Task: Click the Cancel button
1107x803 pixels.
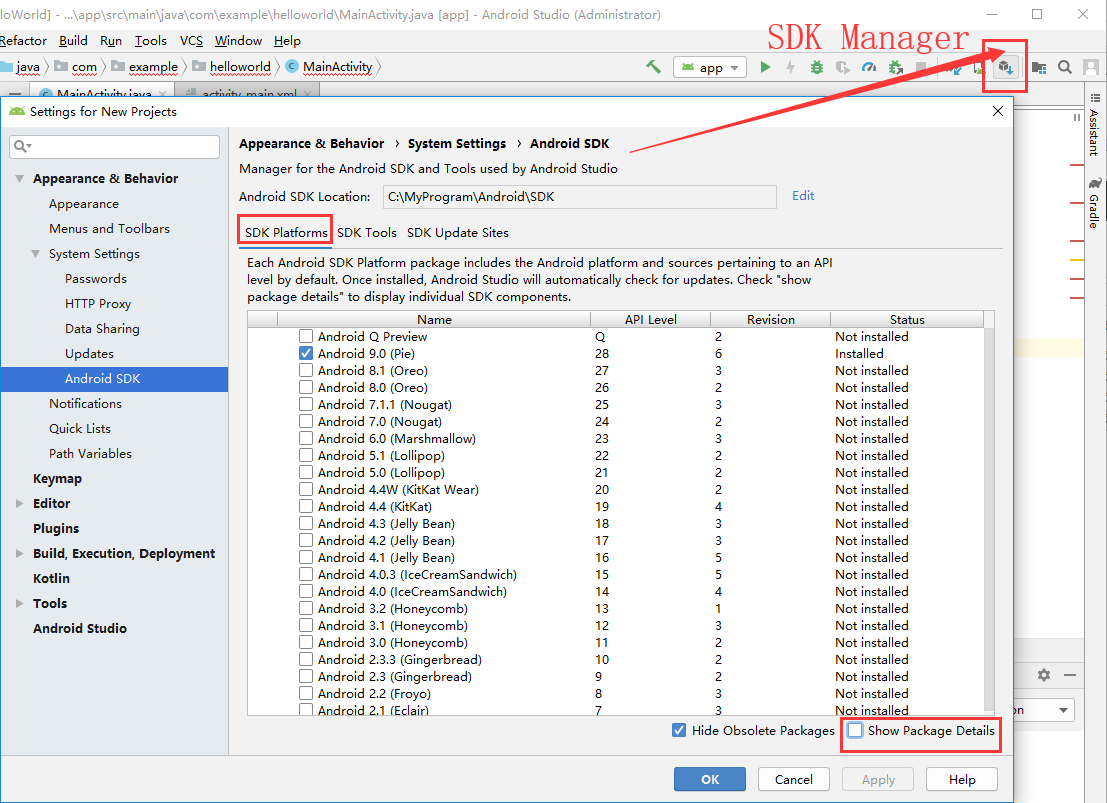Action: click(794, 779)
